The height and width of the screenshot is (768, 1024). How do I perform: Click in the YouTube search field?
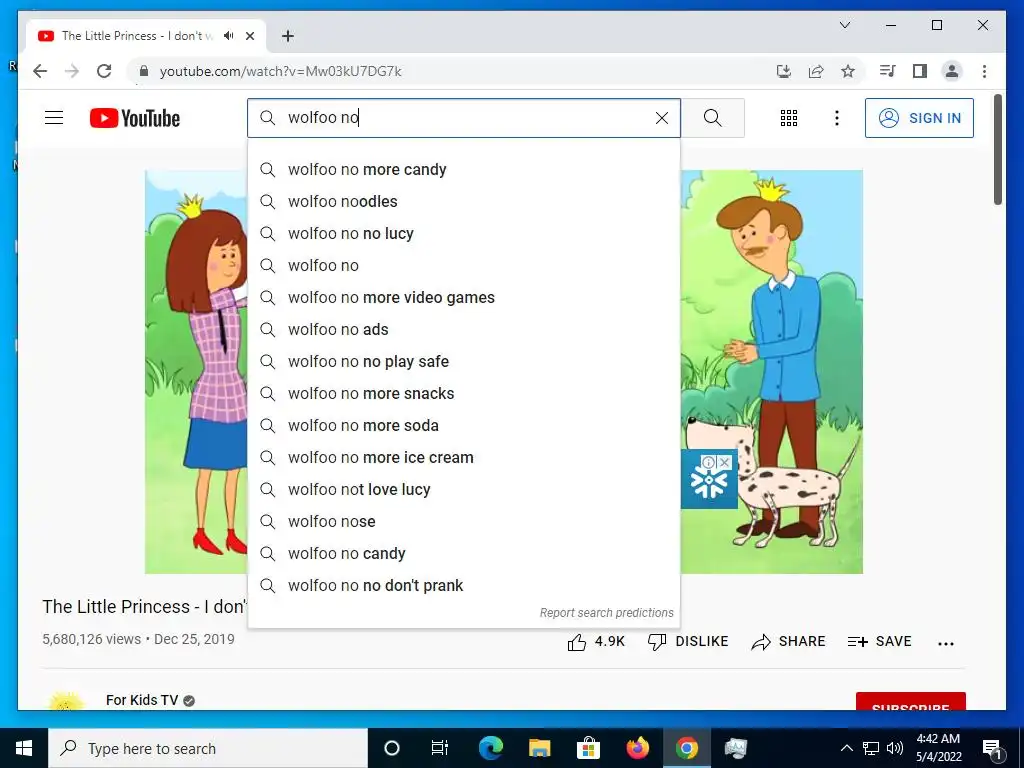coord(464,118)
